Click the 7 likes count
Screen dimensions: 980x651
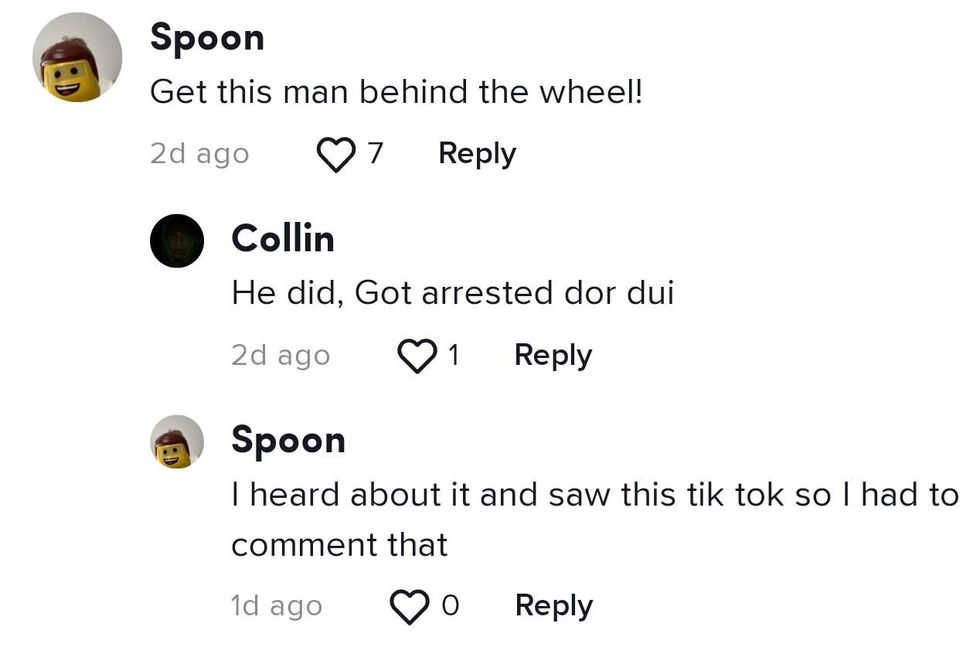tap(376, 154)
